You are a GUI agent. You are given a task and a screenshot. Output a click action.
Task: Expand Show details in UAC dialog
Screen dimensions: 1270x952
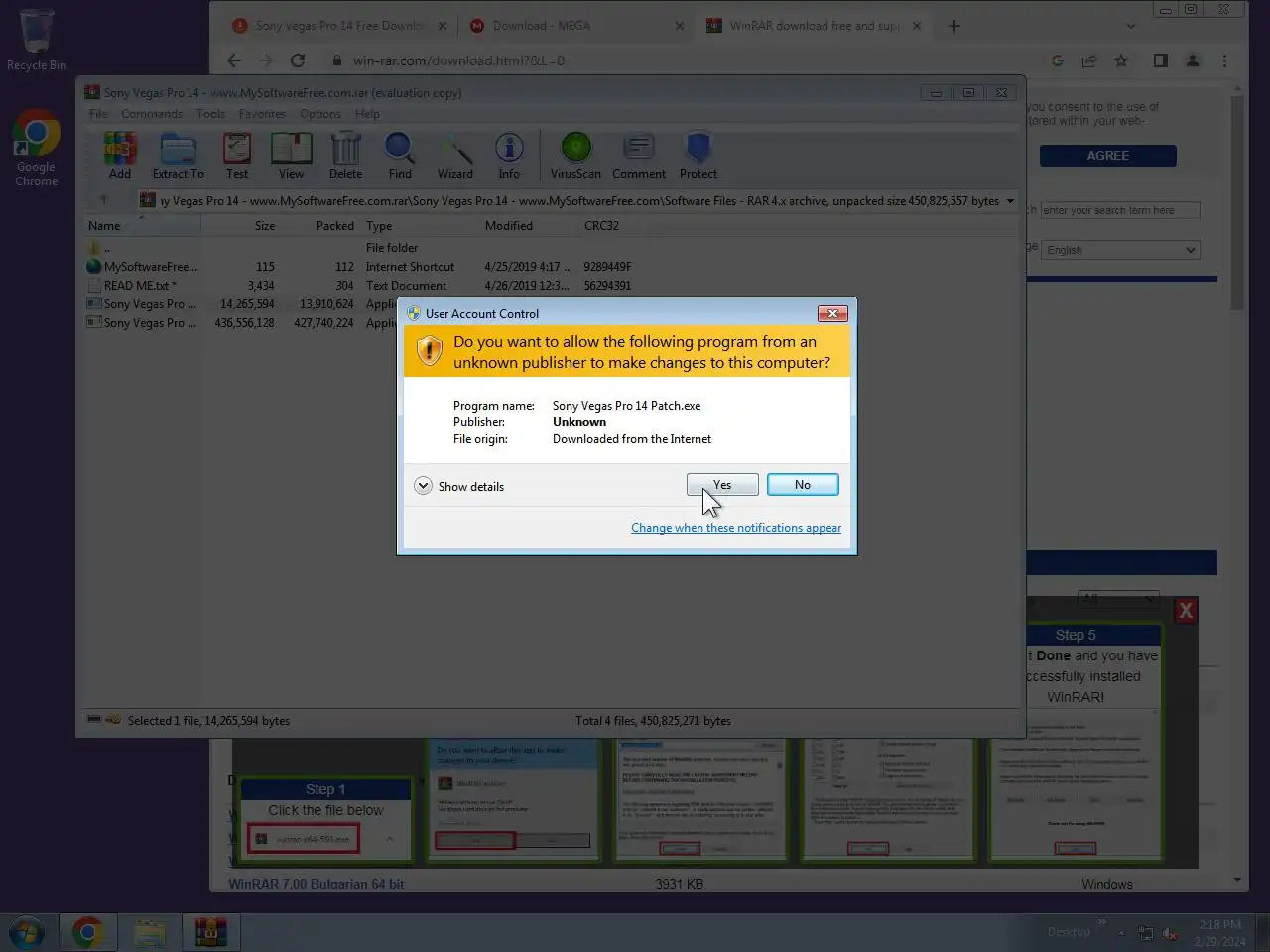tap(459, 486)
